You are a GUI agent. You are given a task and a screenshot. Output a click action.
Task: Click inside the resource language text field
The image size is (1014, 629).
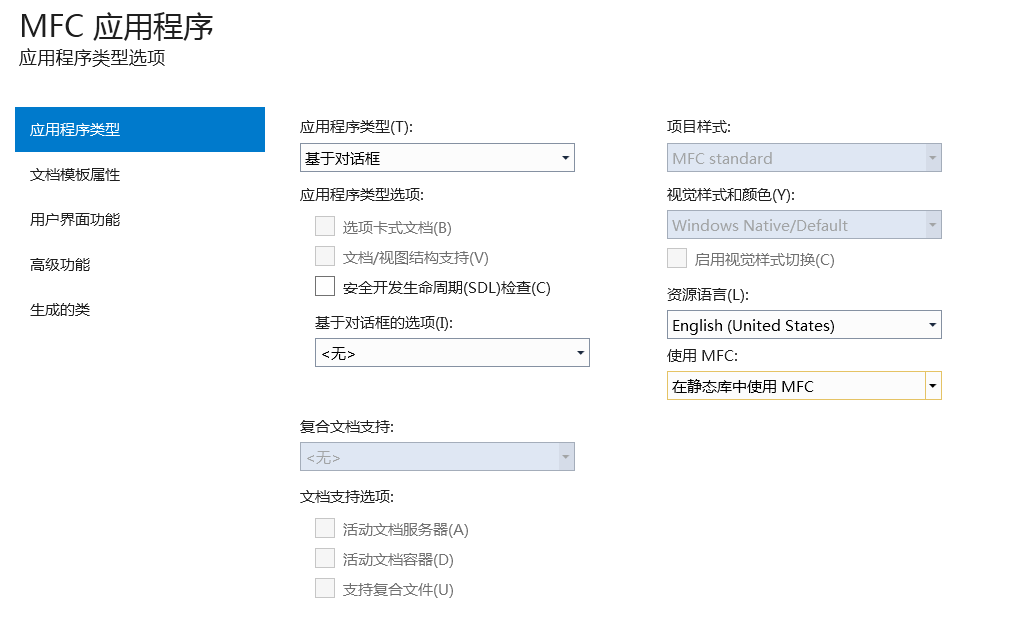[760, 324]
